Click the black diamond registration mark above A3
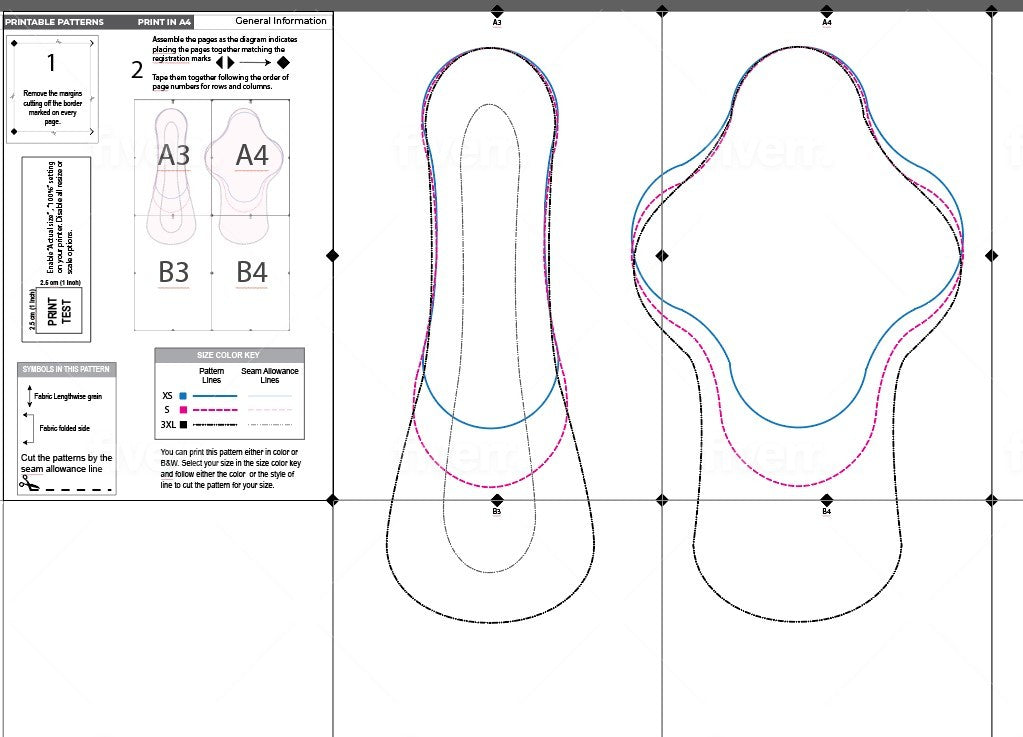Image resolution: width=1023 pixels, height=737 pixels. [x=497, y=10]
